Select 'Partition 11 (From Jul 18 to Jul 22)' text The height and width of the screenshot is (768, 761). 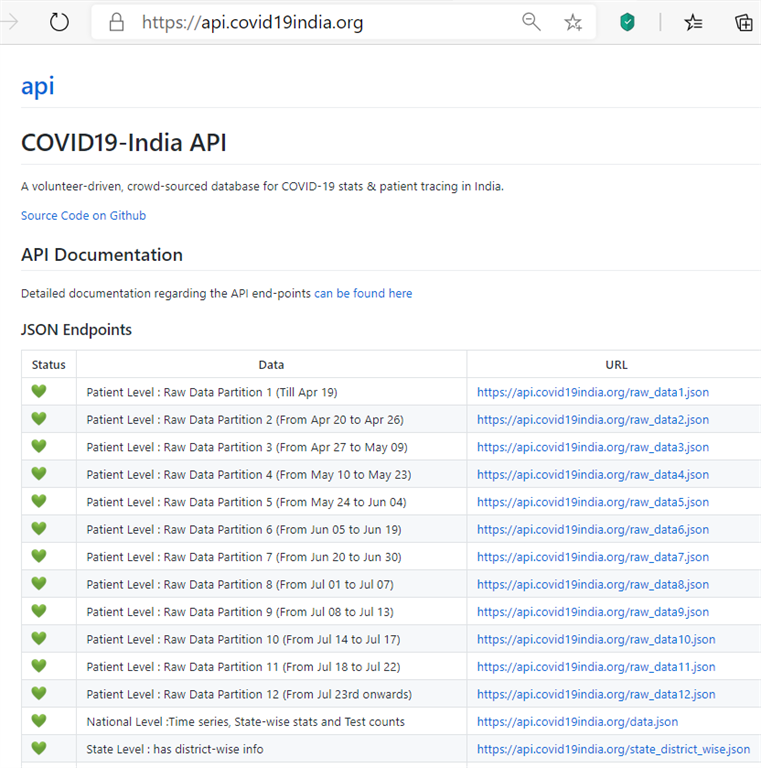[309, 667]
